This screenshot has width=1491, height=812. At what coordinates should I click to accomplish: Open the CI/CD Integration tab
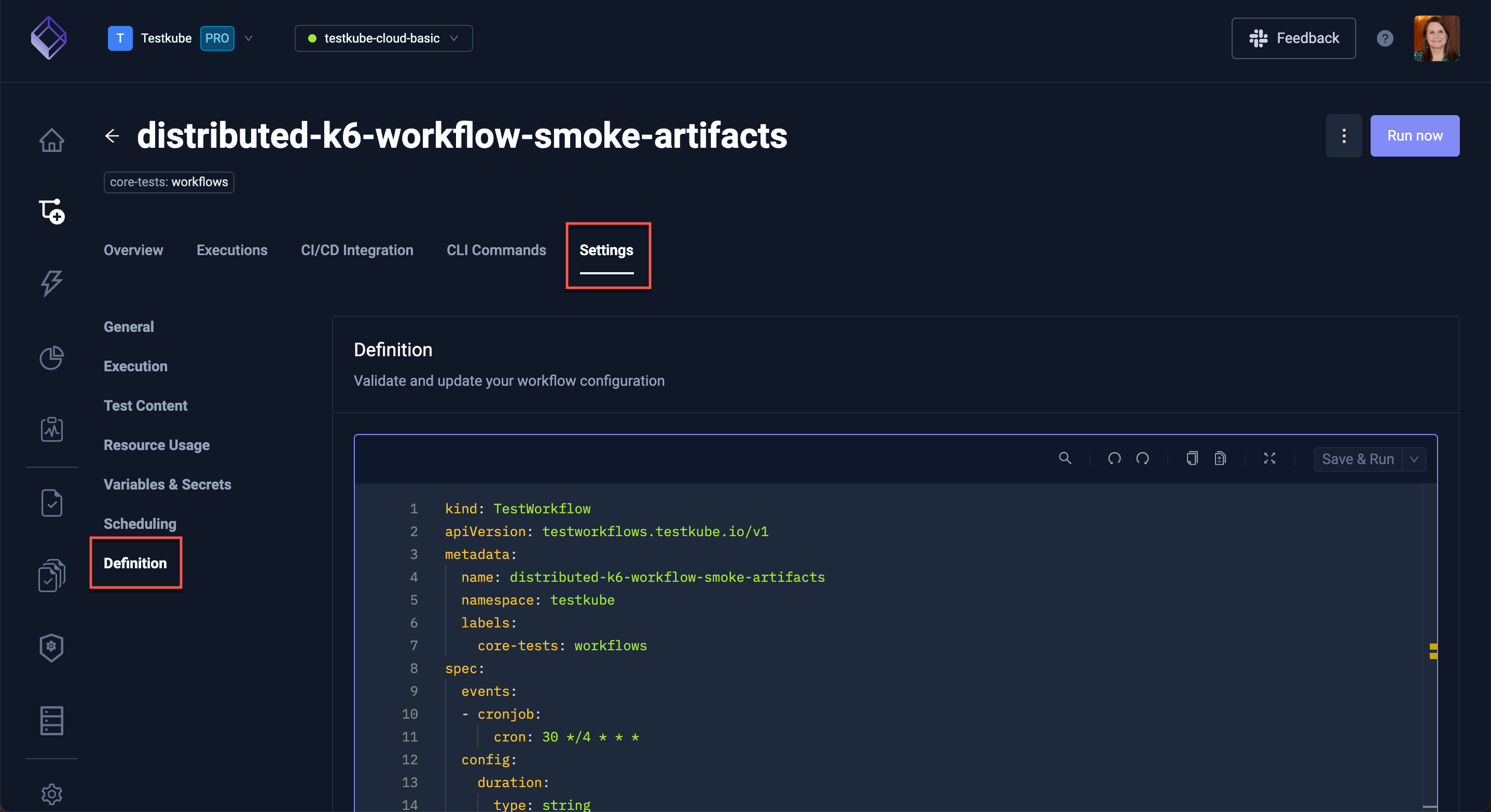click(x=356, y=250)
